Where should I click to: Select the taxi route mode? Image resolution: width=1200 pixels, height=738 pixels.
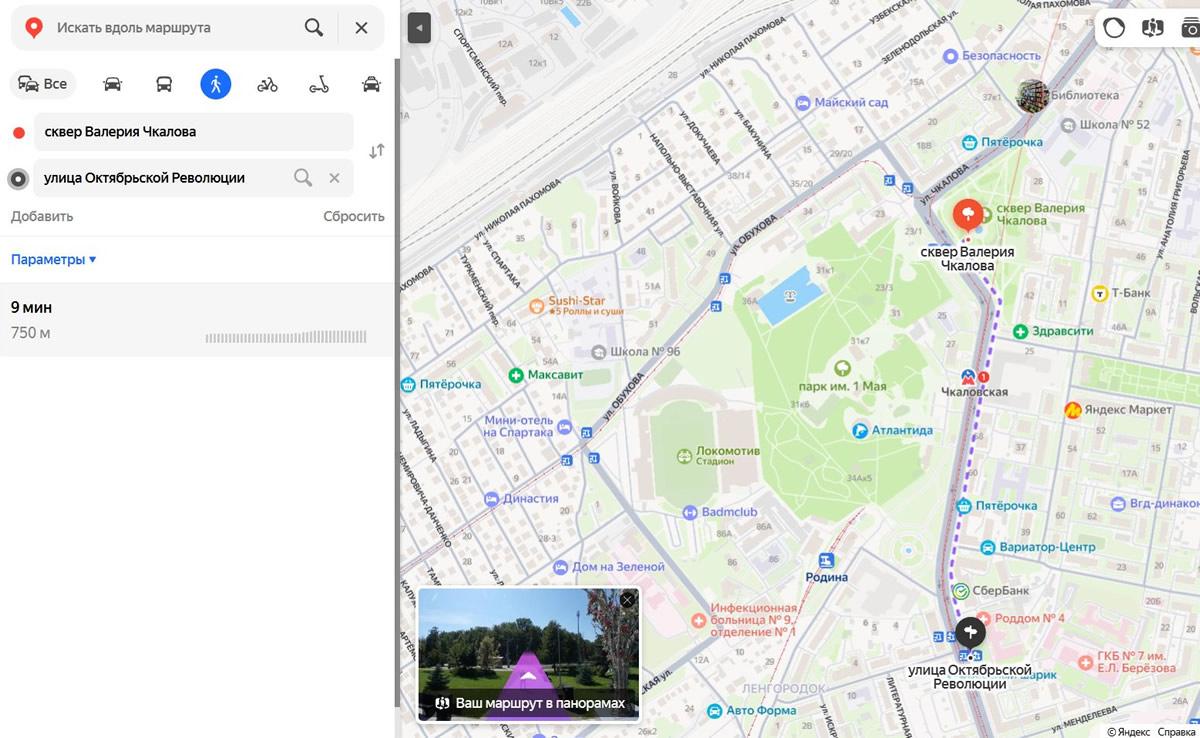(x=371, y=84)
